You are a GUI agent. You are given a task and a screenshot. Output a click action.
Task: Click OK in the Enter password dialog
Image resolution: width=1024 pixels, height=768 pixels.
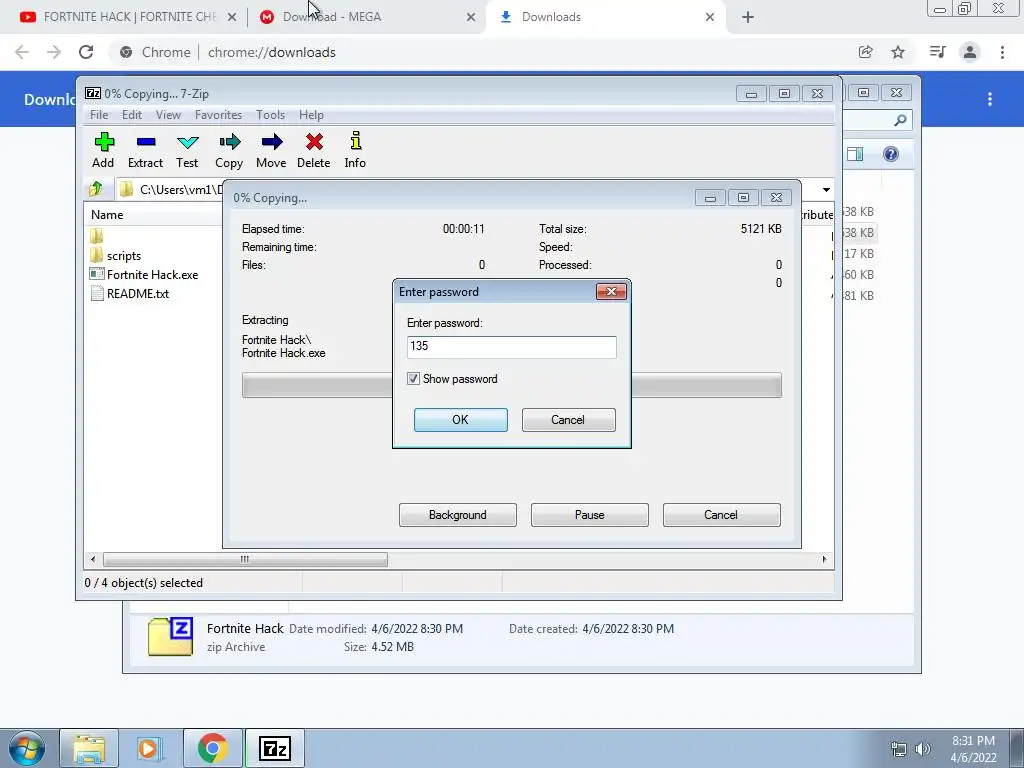tap(460, 420)
